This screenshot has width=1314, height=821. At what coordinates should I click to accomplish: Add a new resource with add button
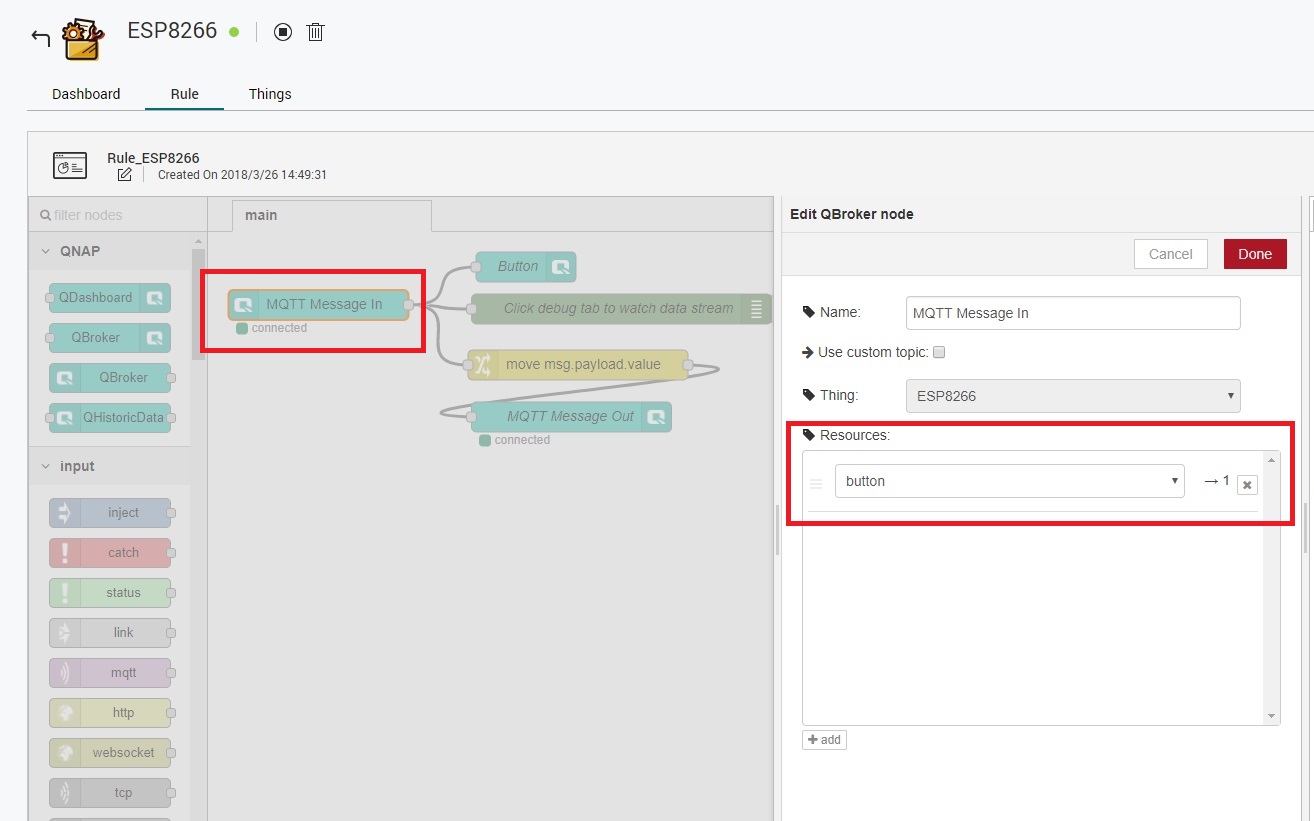tap(824, 740)
